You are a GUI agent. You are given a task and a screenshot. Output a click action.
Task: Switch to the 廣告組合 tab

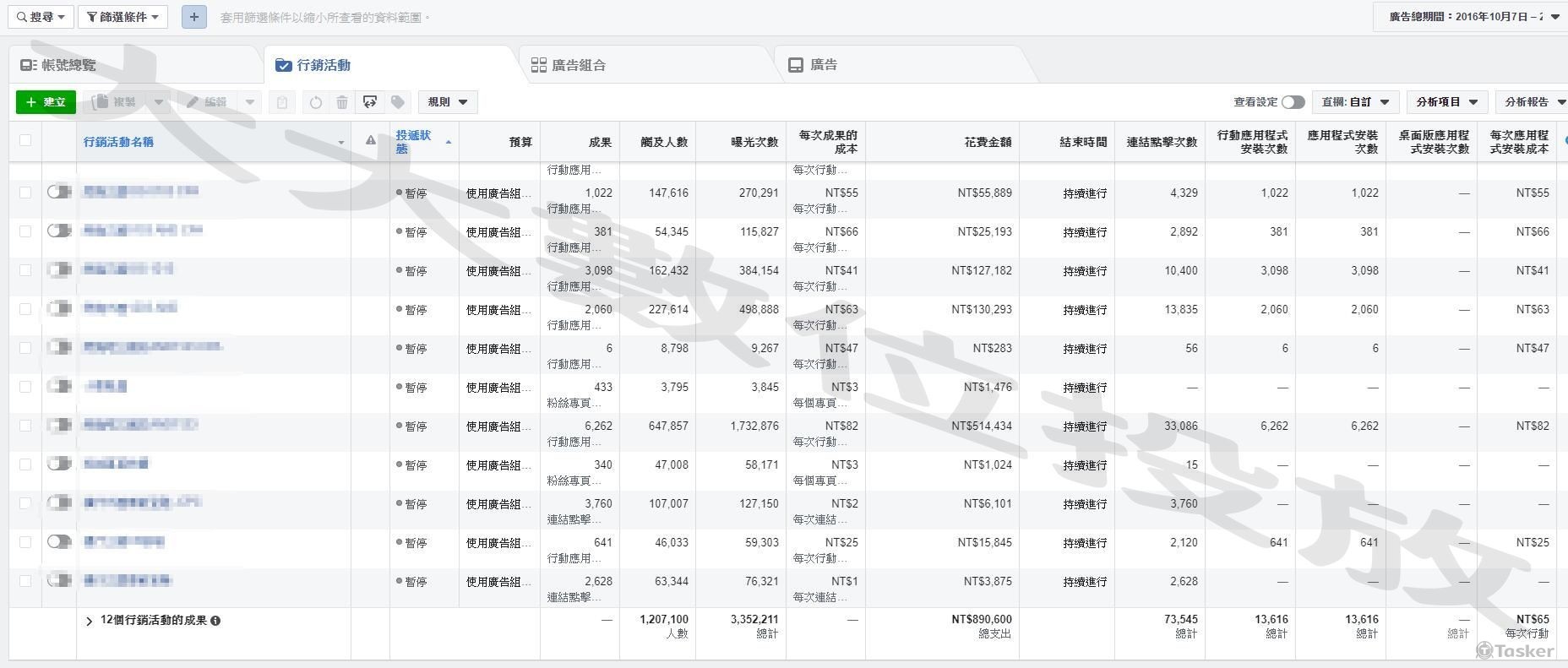(x=568, y=65)
